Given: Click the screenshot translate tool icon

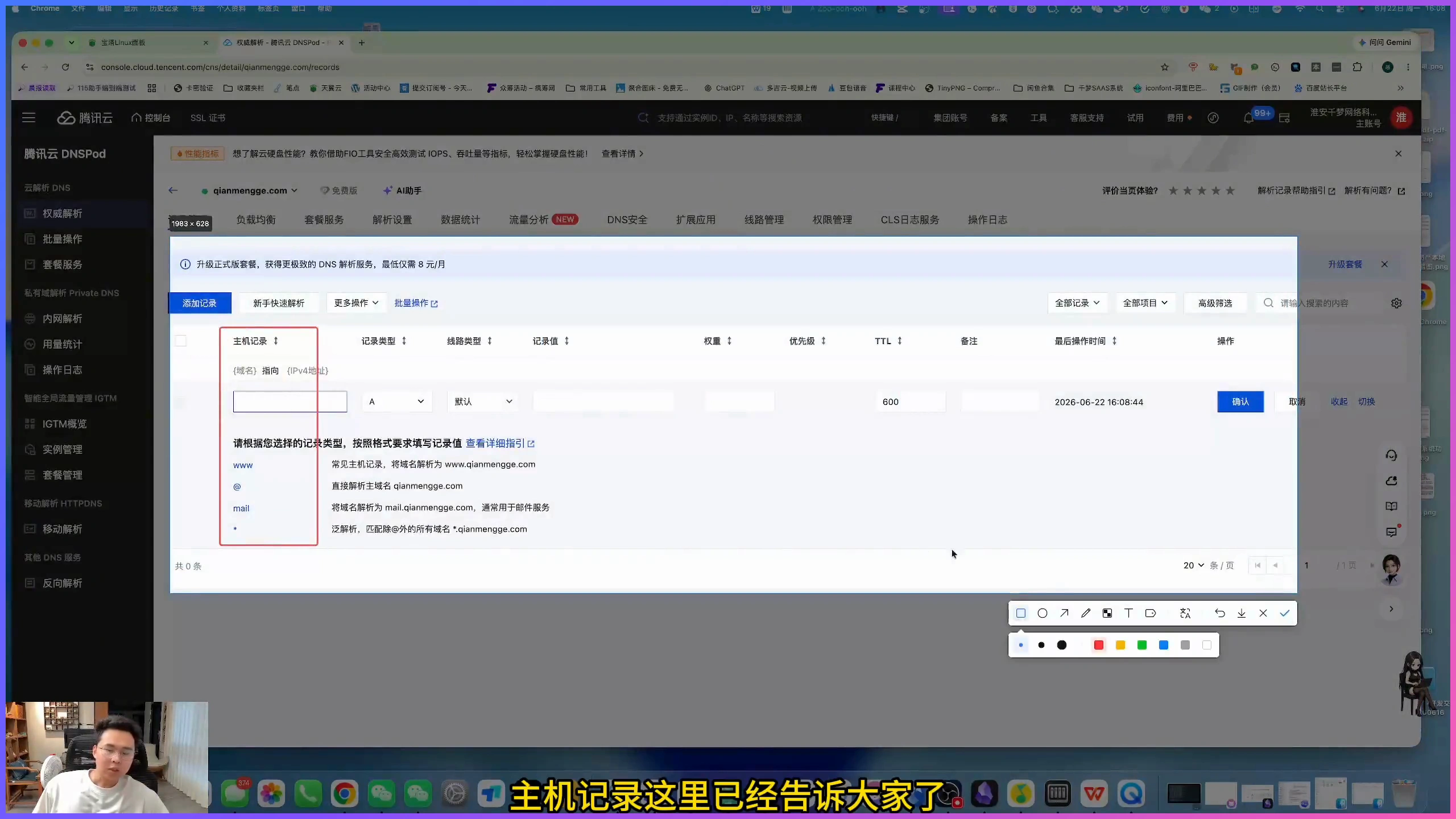Looking at the screenshot, I should click(x=1185, y=613).
